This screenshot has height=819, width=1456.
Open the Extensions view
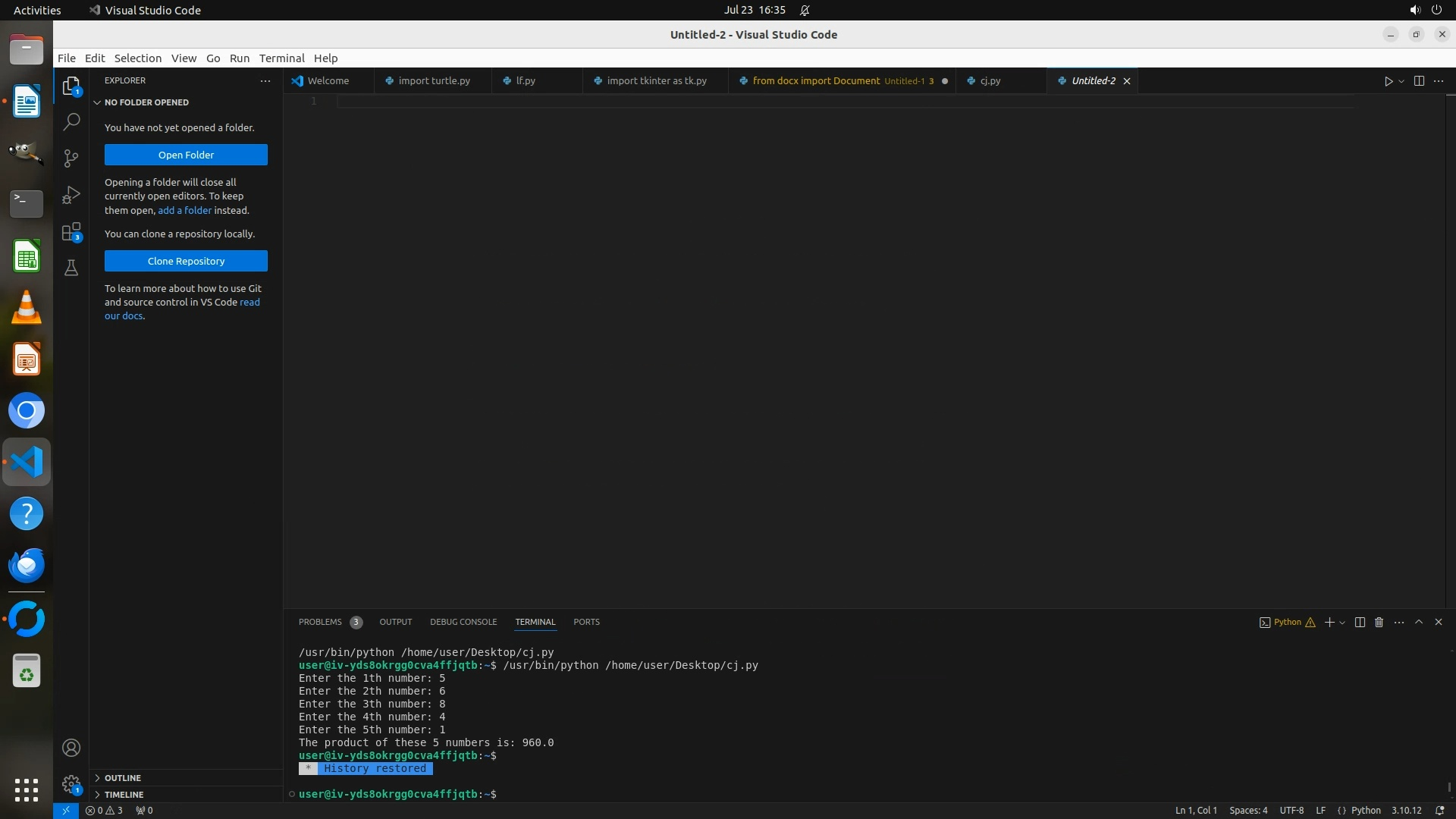[x=71, y=232]
